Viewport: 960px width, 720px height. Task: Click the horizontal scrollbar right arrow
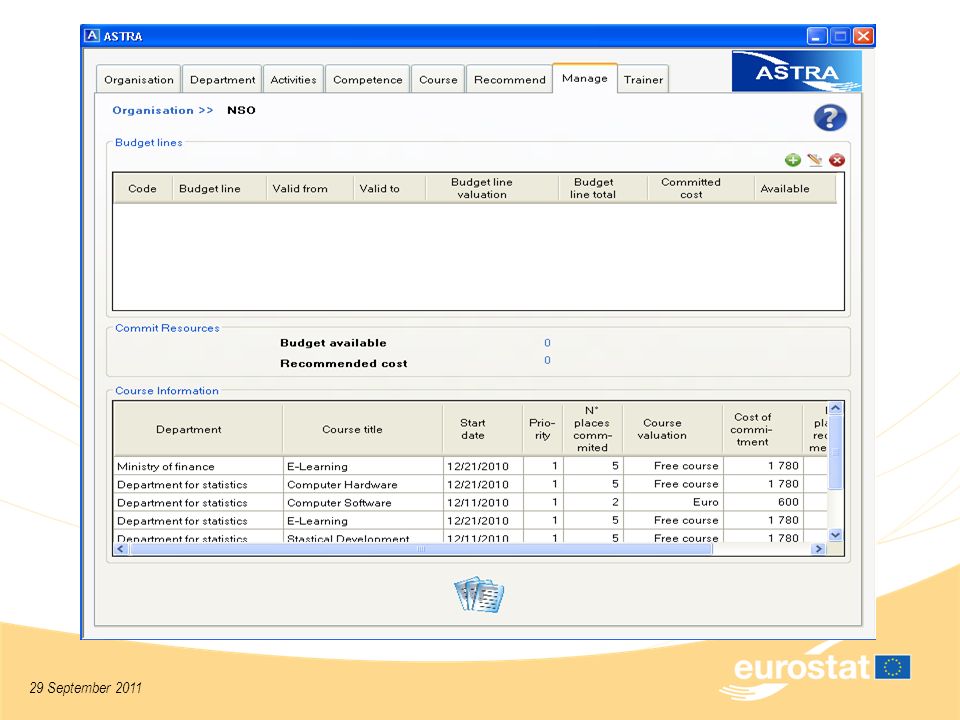(x=819, y=549)
